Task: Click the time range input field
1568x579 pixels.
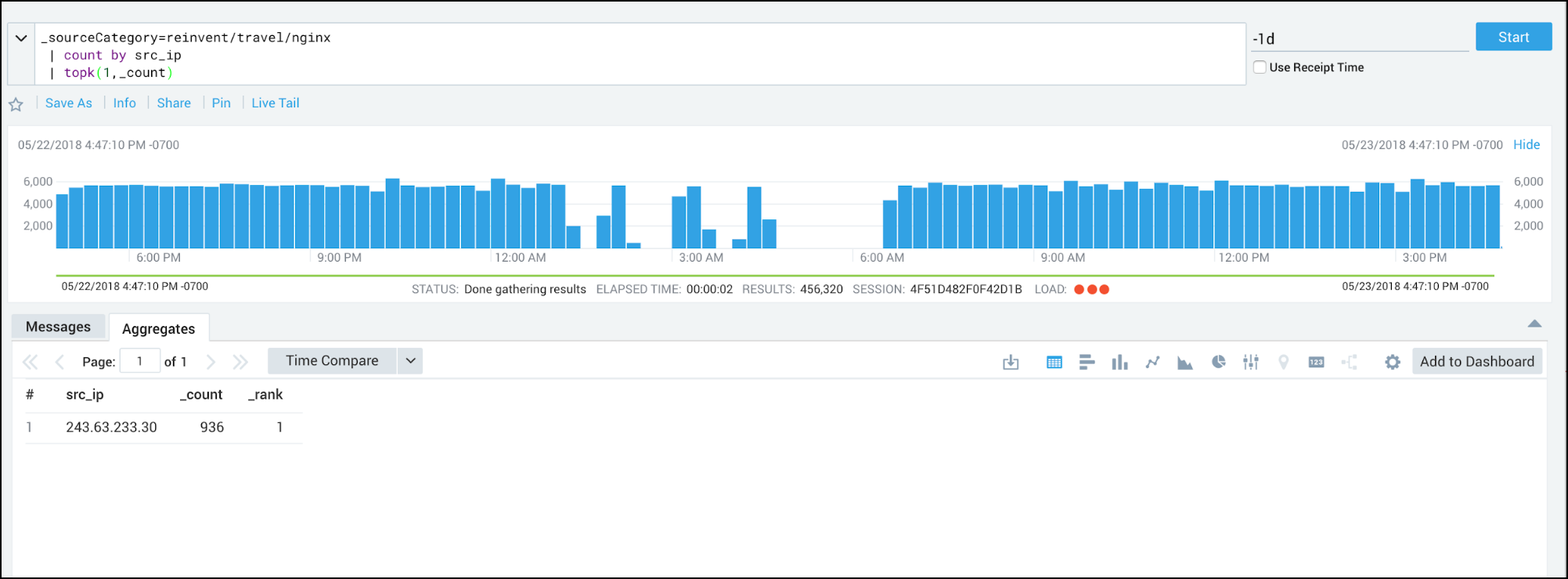Action: point(1359,38)
